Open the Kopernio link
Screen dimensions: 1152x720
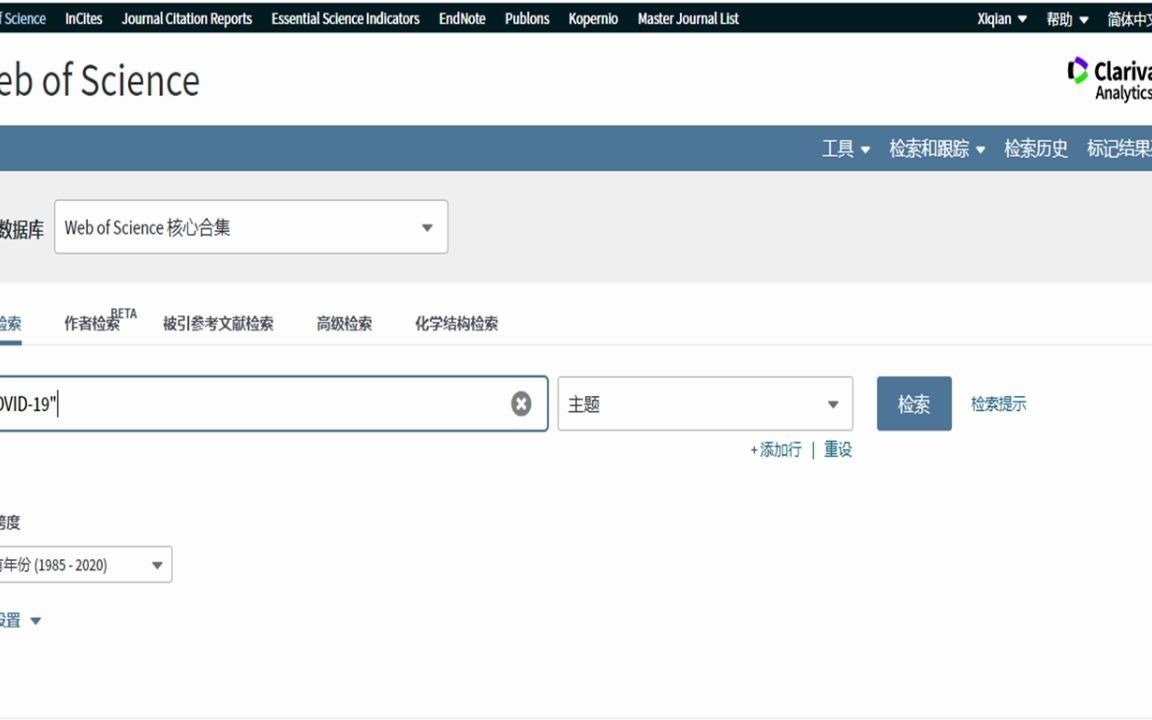coord(593,18)
